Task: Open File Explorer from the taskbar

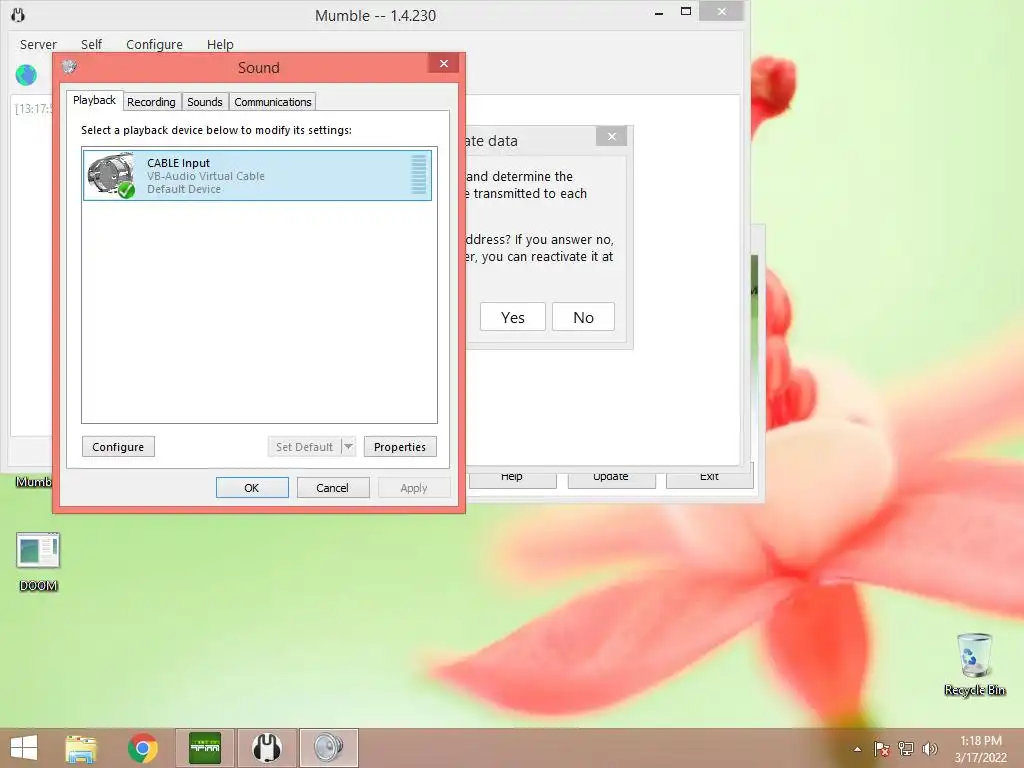Action: (x=81, y=748)
